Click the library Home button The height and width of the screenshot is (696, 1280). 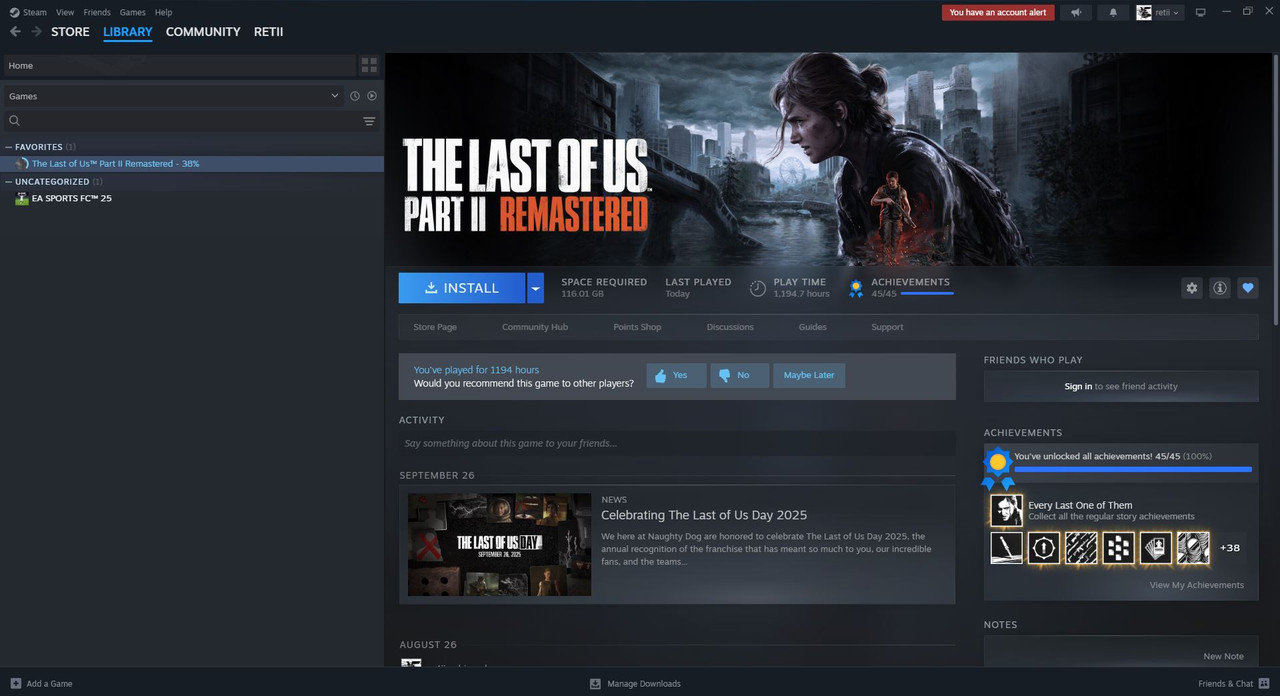tap(178, 66)
